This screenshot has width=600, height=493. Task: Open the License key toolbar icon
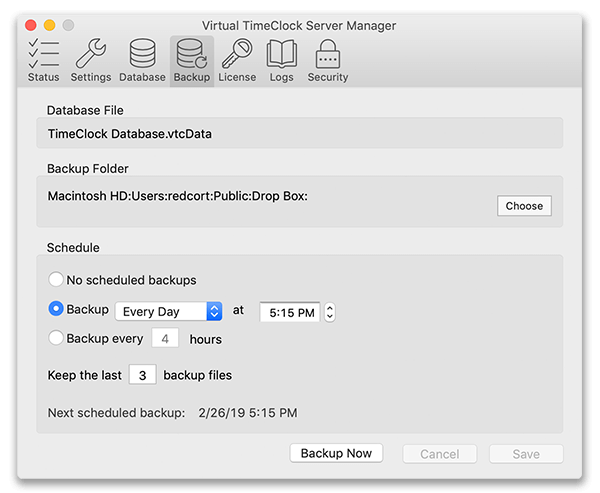pyautogui.click(x=237, y=60)
